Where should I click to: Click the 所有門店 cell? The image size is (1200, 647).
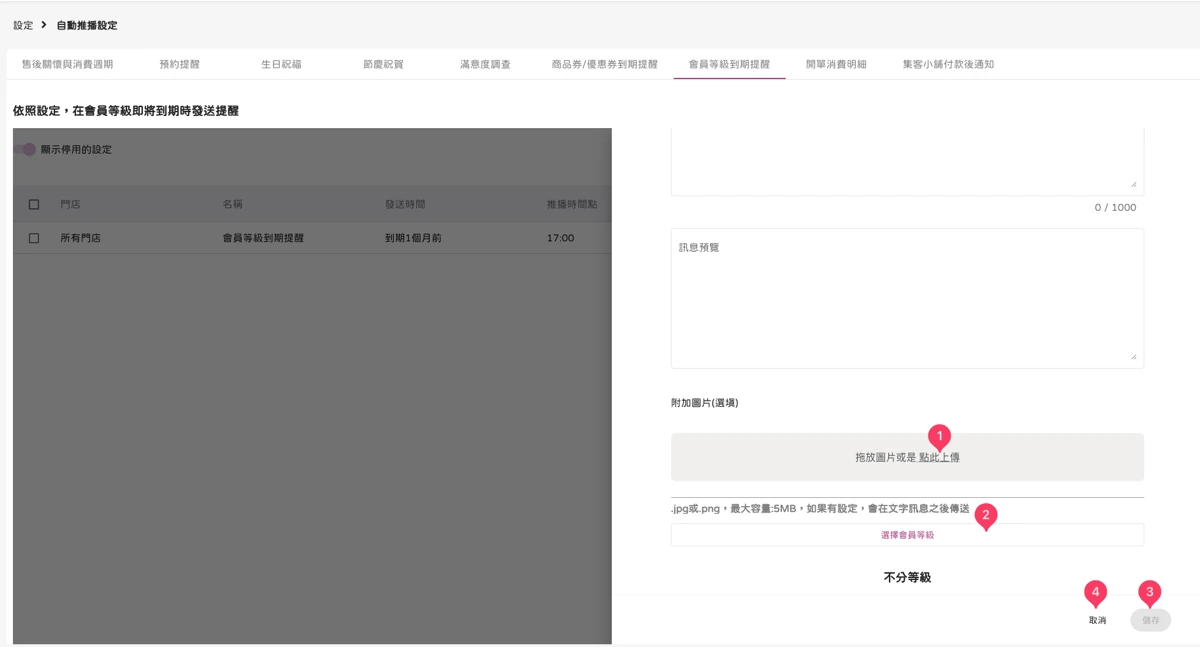[80, 238]
